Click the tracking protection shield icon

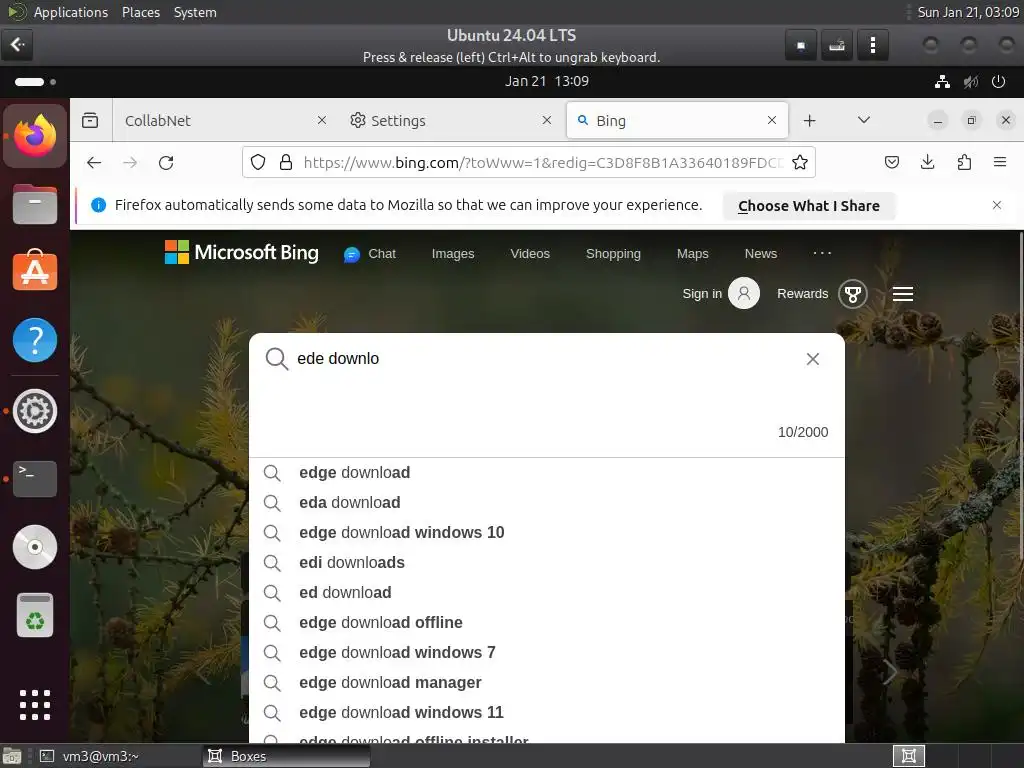(258, 163)
